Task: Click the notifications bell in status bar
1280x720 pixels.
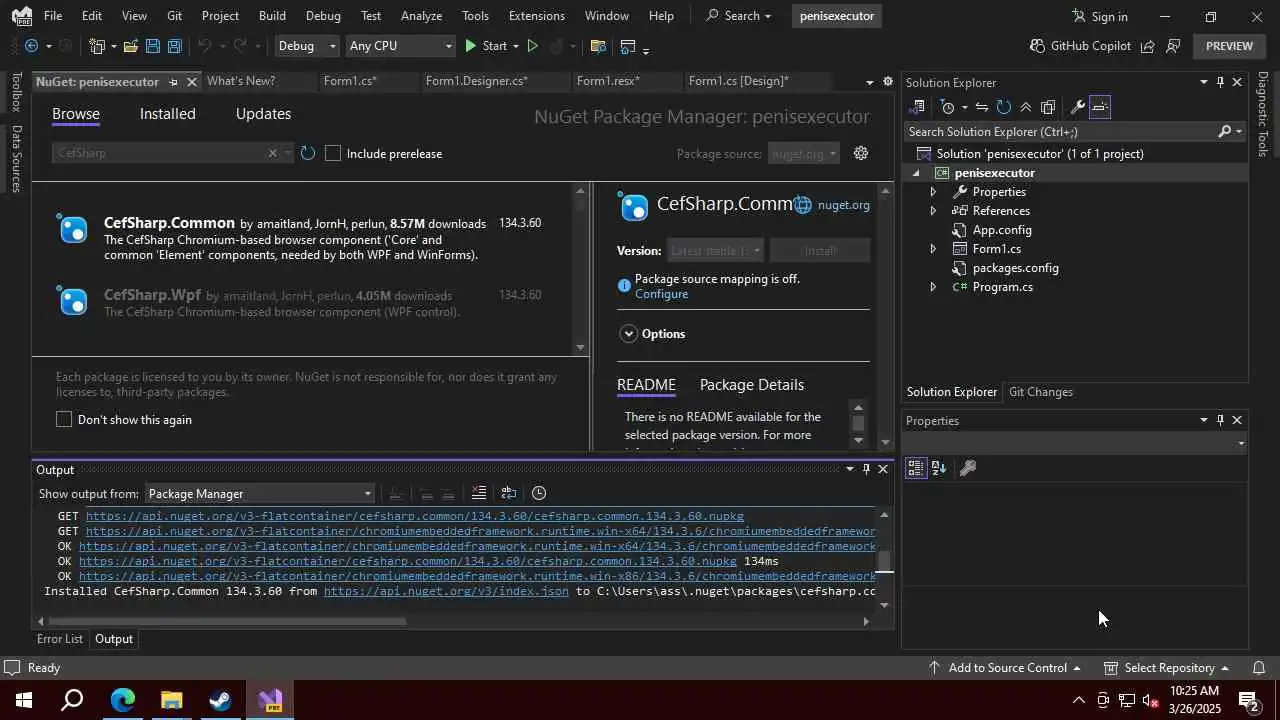Action: coord(1259,667)
